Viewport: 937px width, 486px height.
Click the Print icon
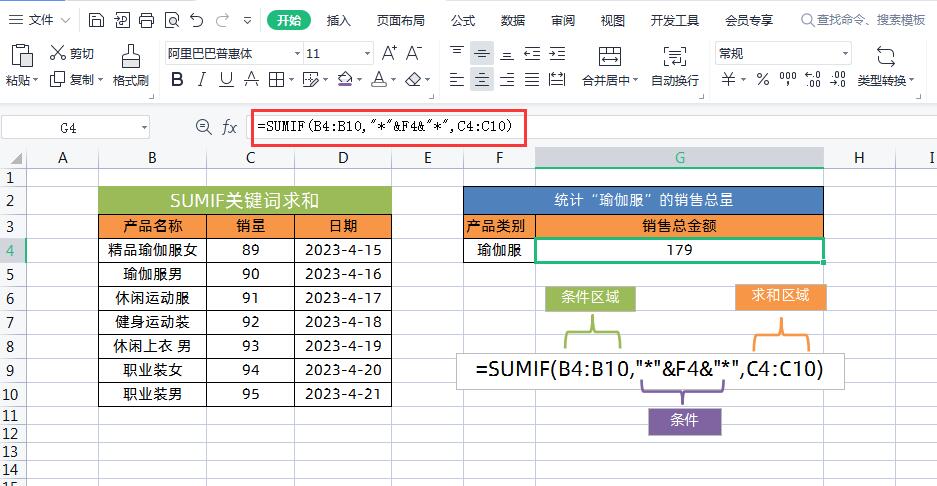tap(146, 20)
